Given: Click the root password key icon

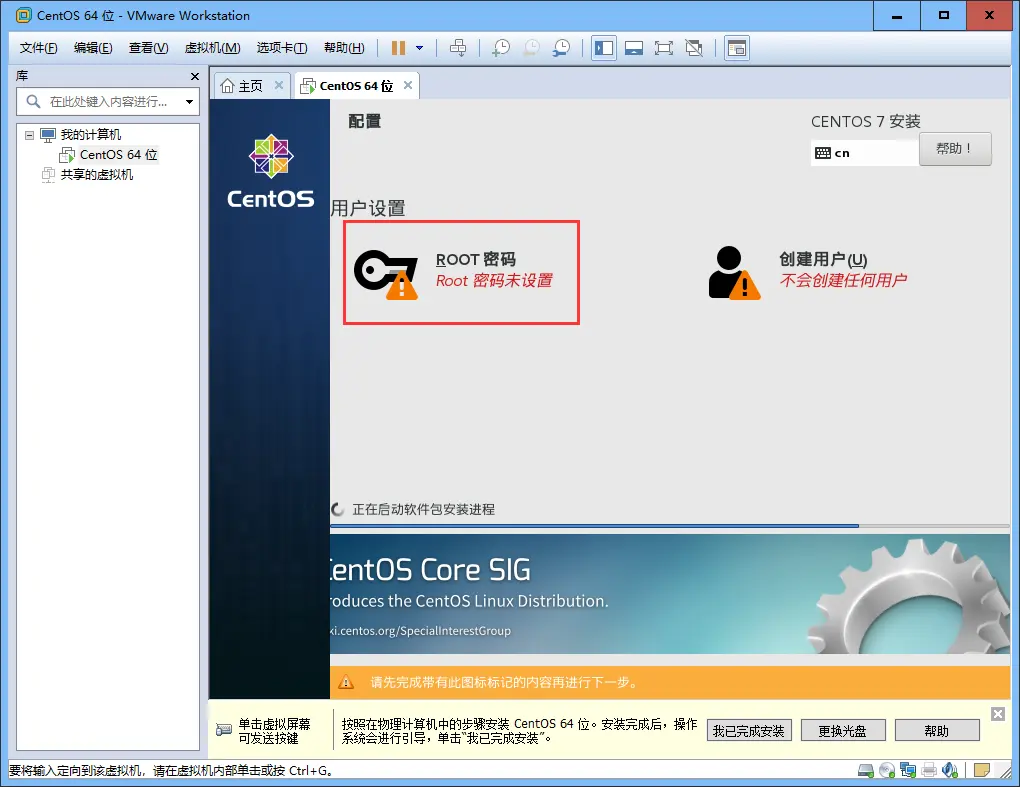Looking at the screenshot, I should point(386,274).
